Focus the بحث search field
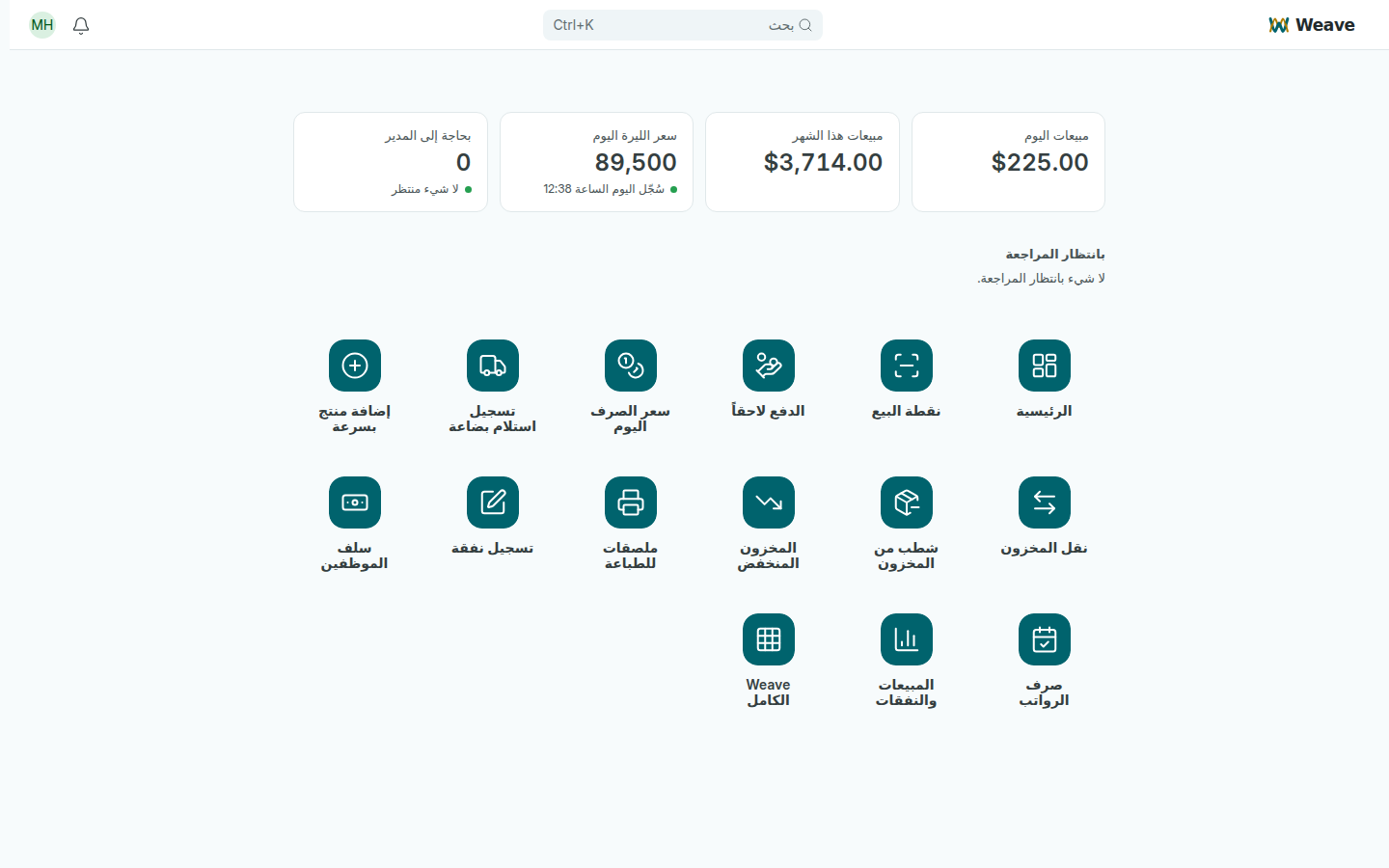 tap(683, 25)
